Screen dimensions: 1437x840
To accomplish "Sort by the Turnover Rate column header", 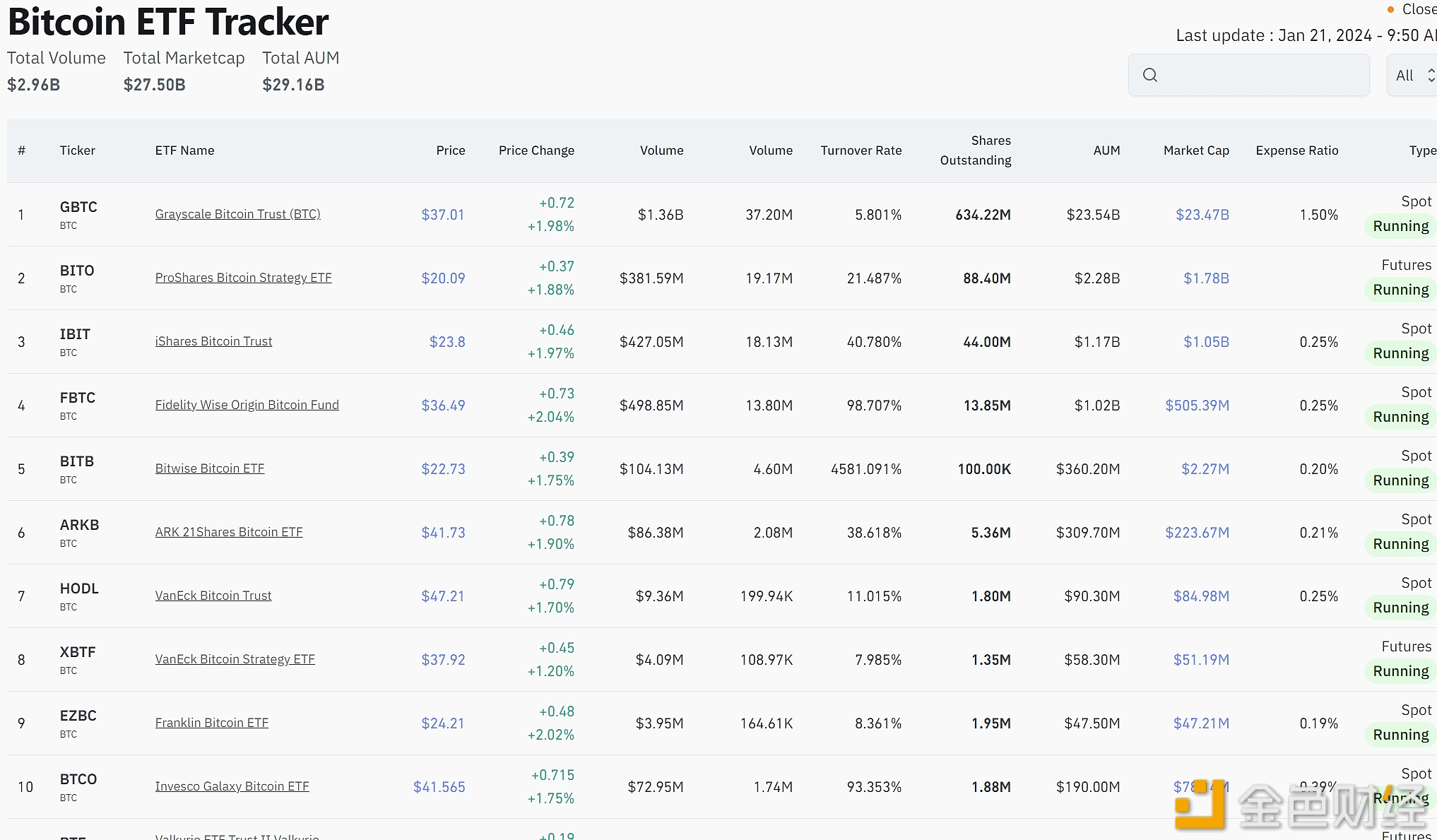I will [x=861, y=150].
